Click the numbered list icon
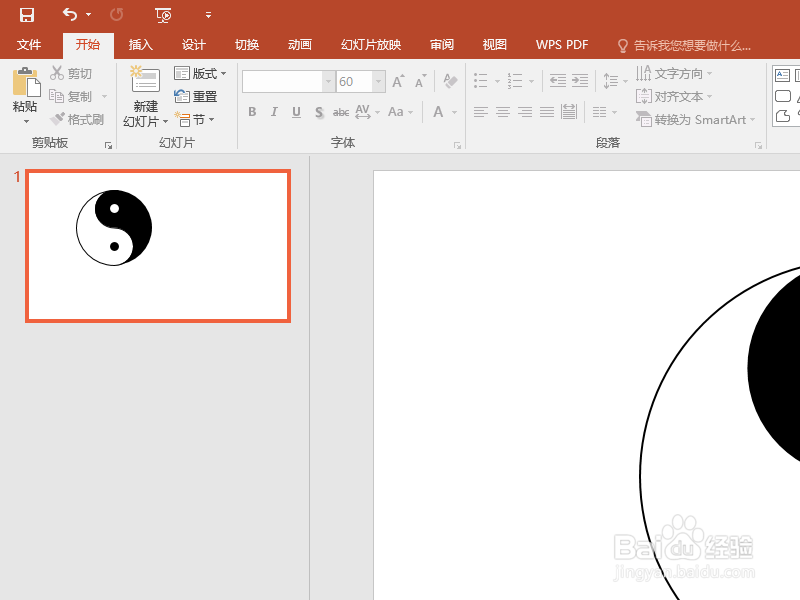Screen dimensions: 800x600 tap(515, 81)
